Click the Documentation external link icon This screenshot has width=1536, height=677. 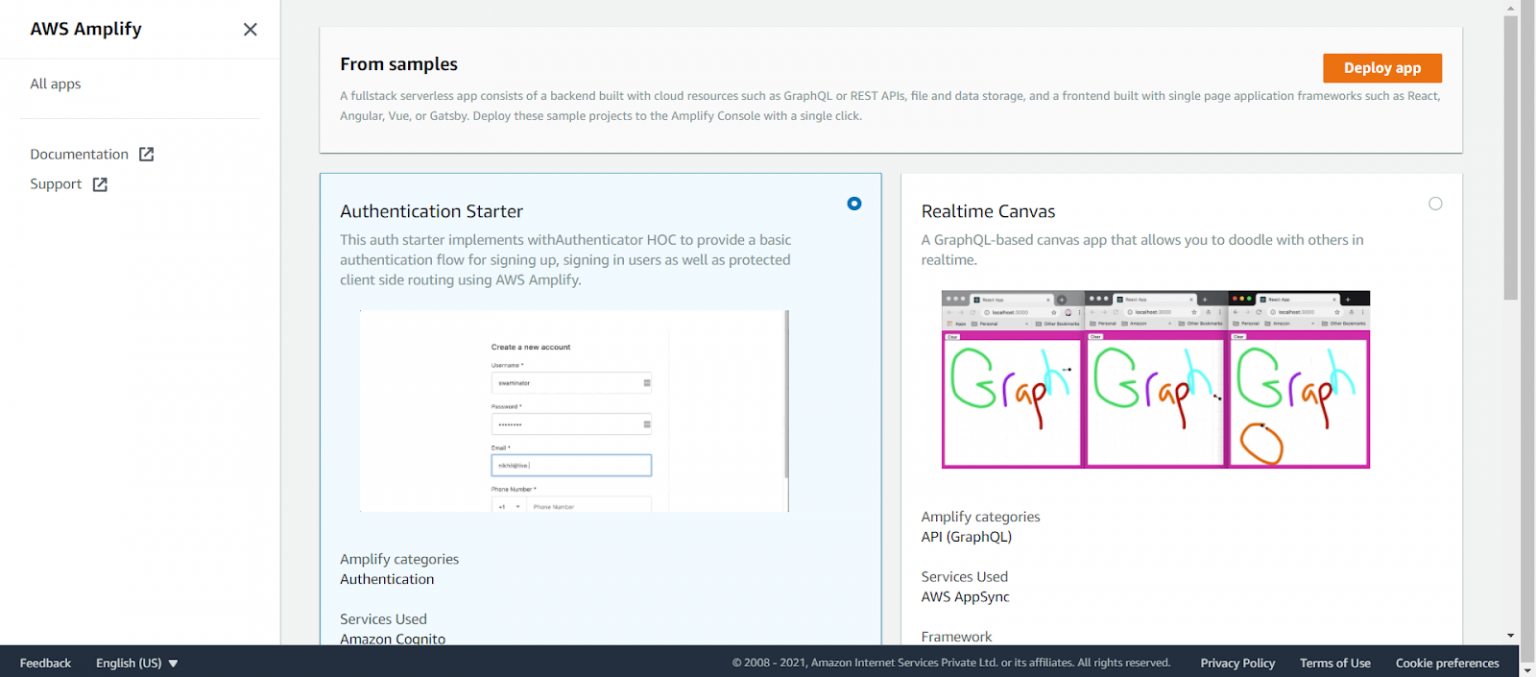[x=146, y=154]
